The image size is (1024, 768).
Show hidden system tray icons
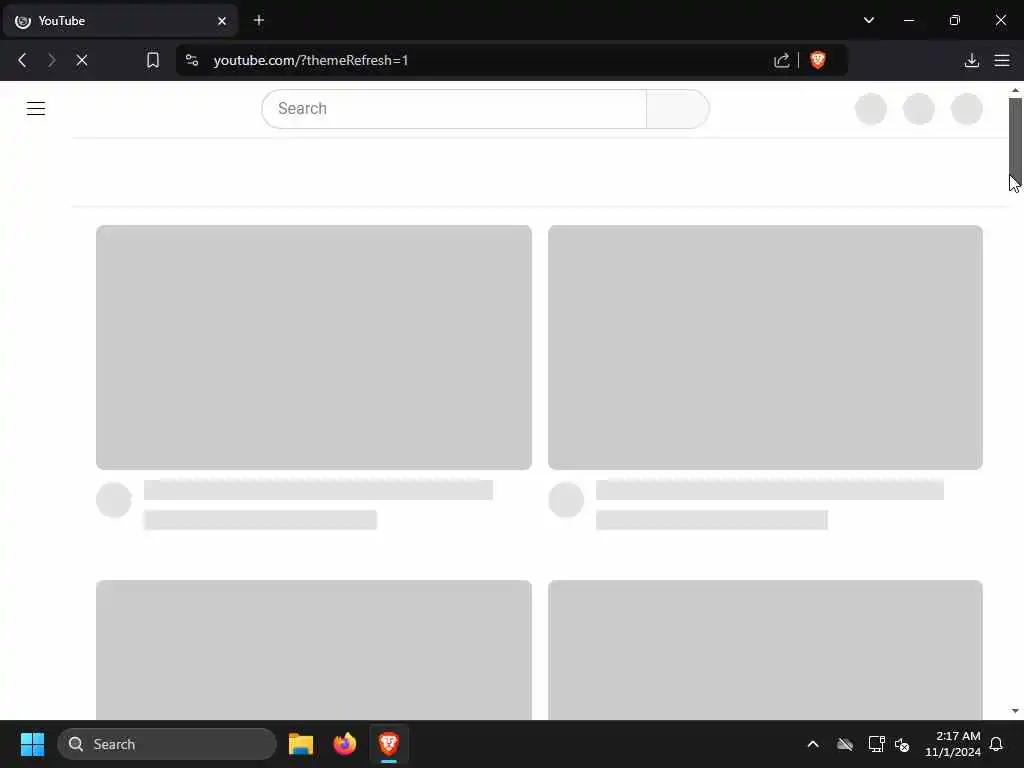[813, 744]
